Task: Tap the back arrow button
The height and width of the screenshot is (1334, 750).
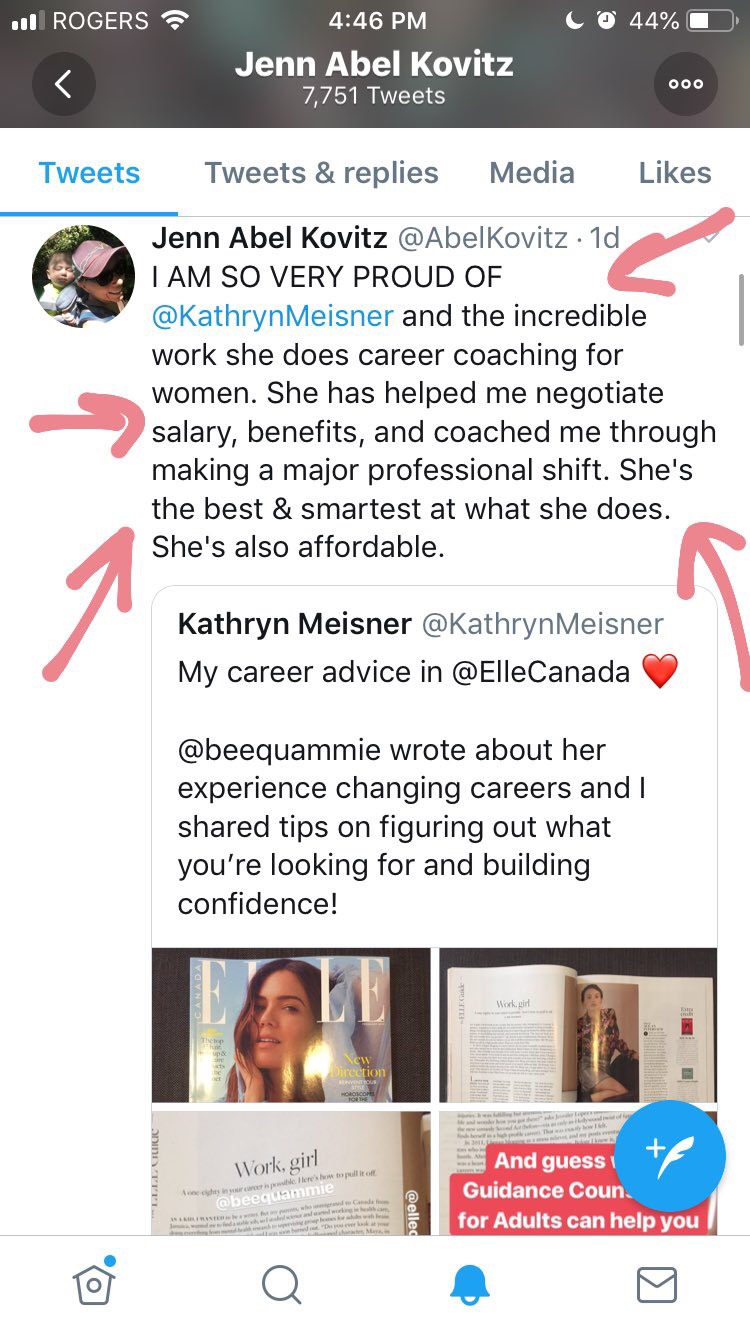Action: point(63,84)
